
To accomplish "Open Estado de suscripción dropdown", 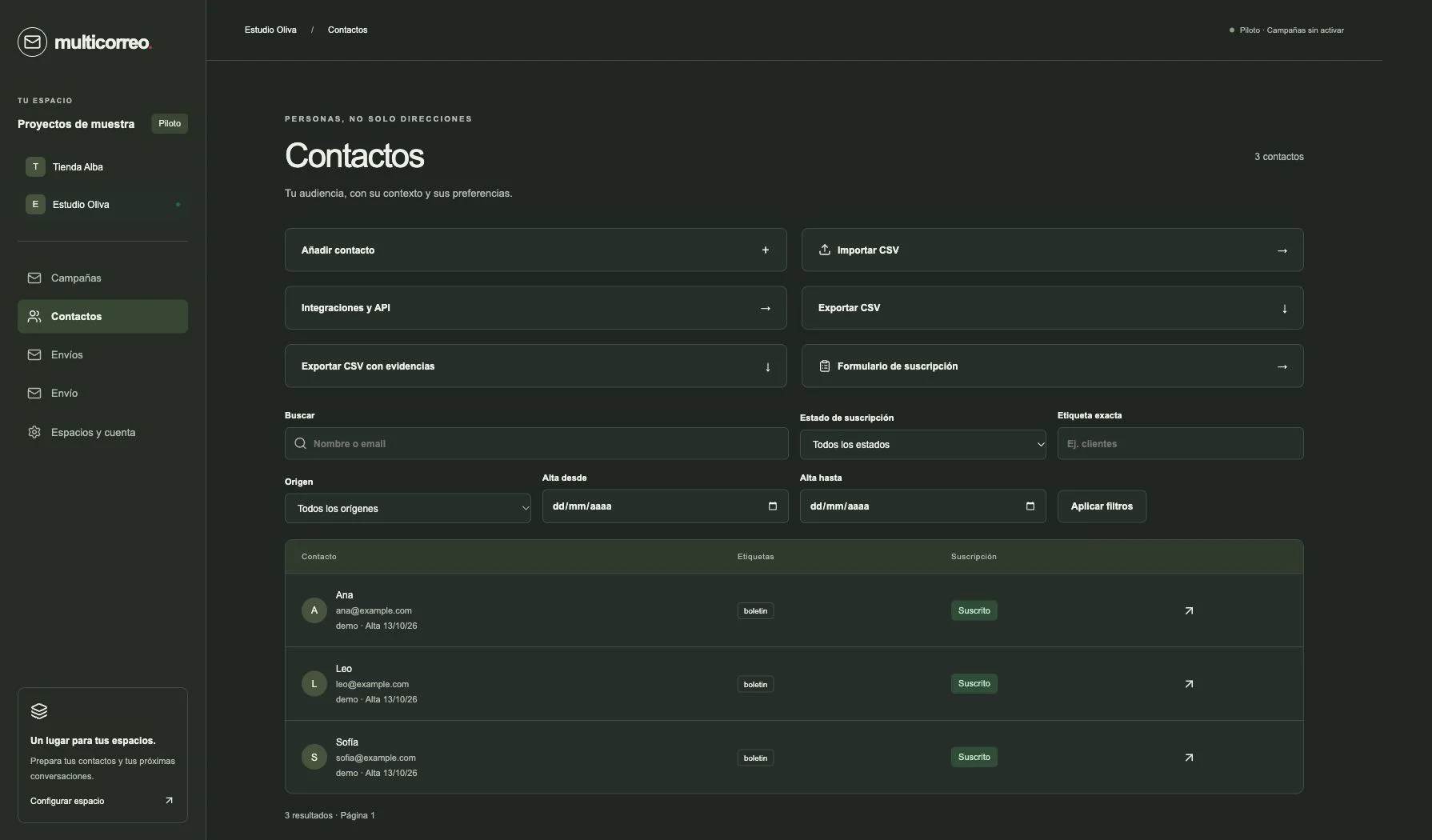I will pyautogui.click(x=923, y=444).
